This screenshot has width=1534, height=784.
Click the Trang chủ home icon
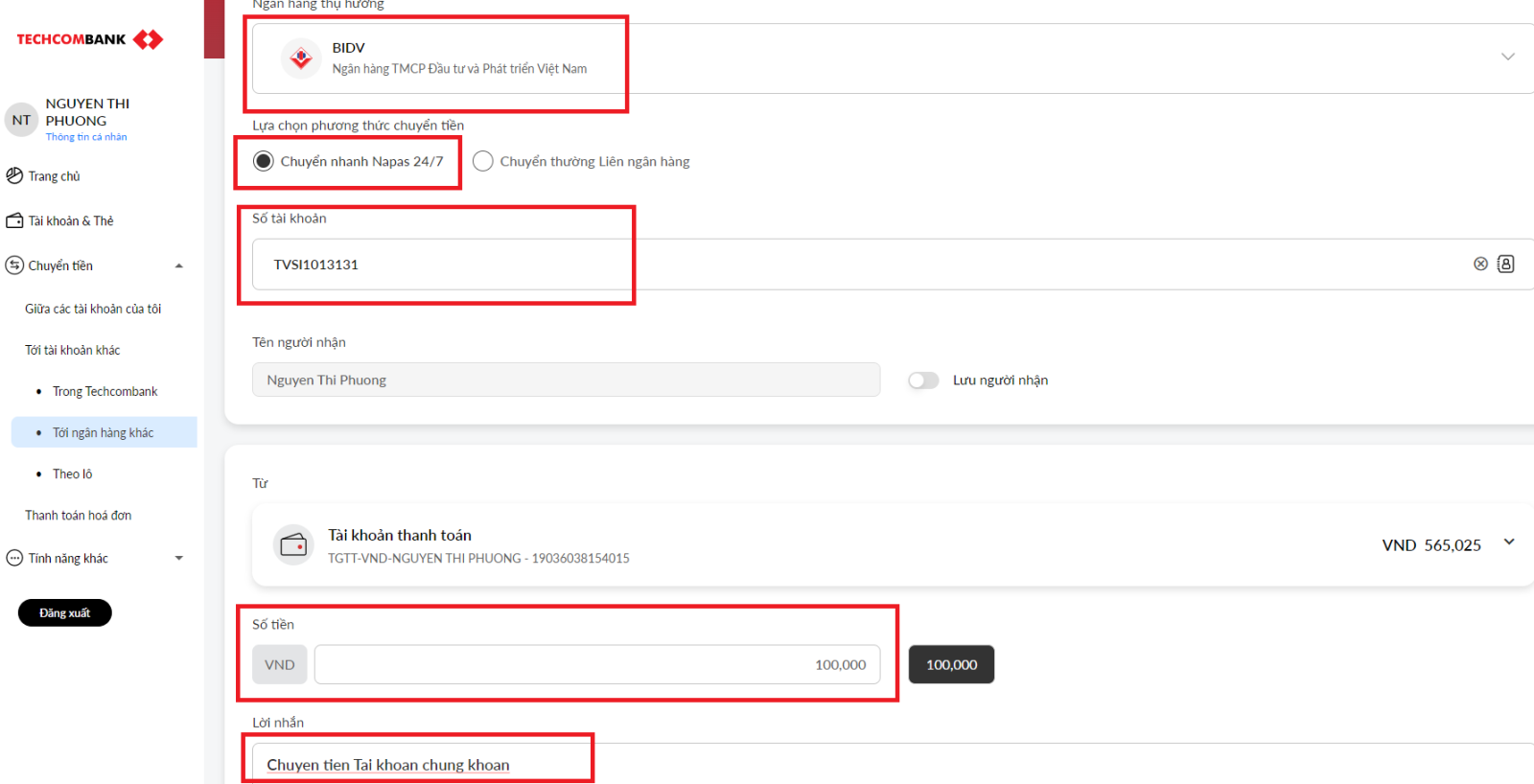pos(14,176)
